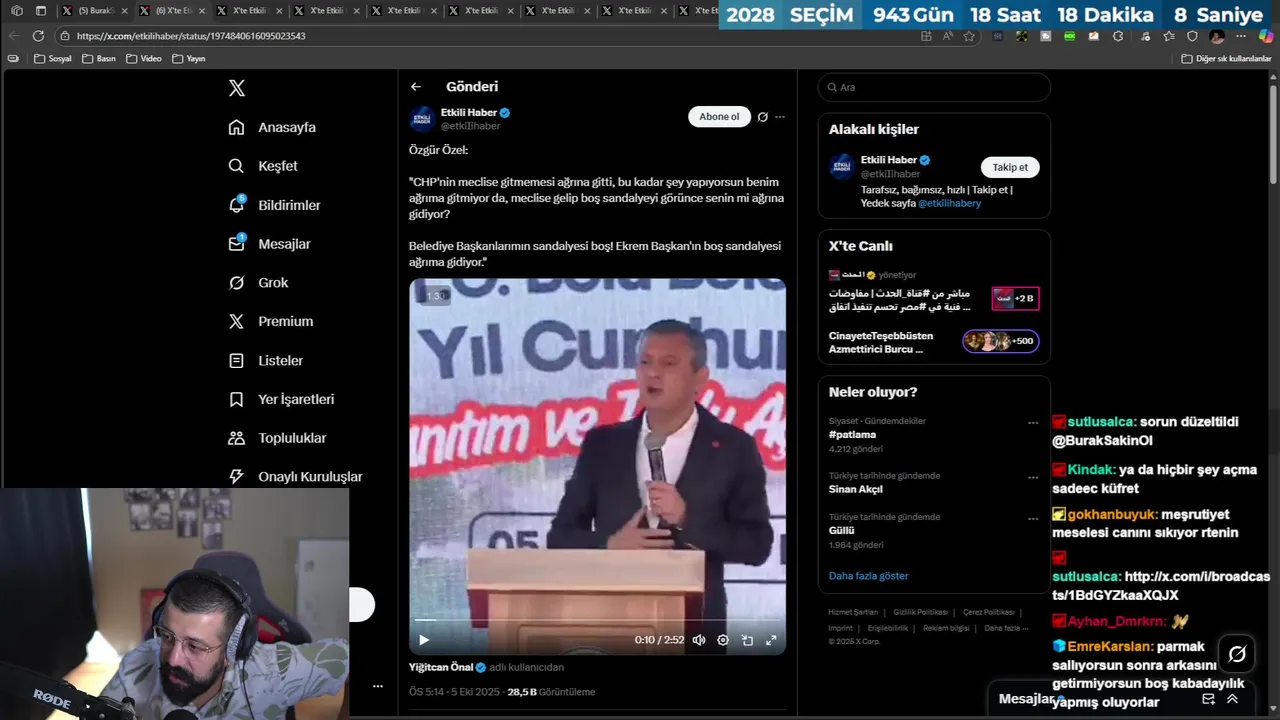Click the Grok icon on the post header
1280x720 pixels.
[x=762, y=117]
